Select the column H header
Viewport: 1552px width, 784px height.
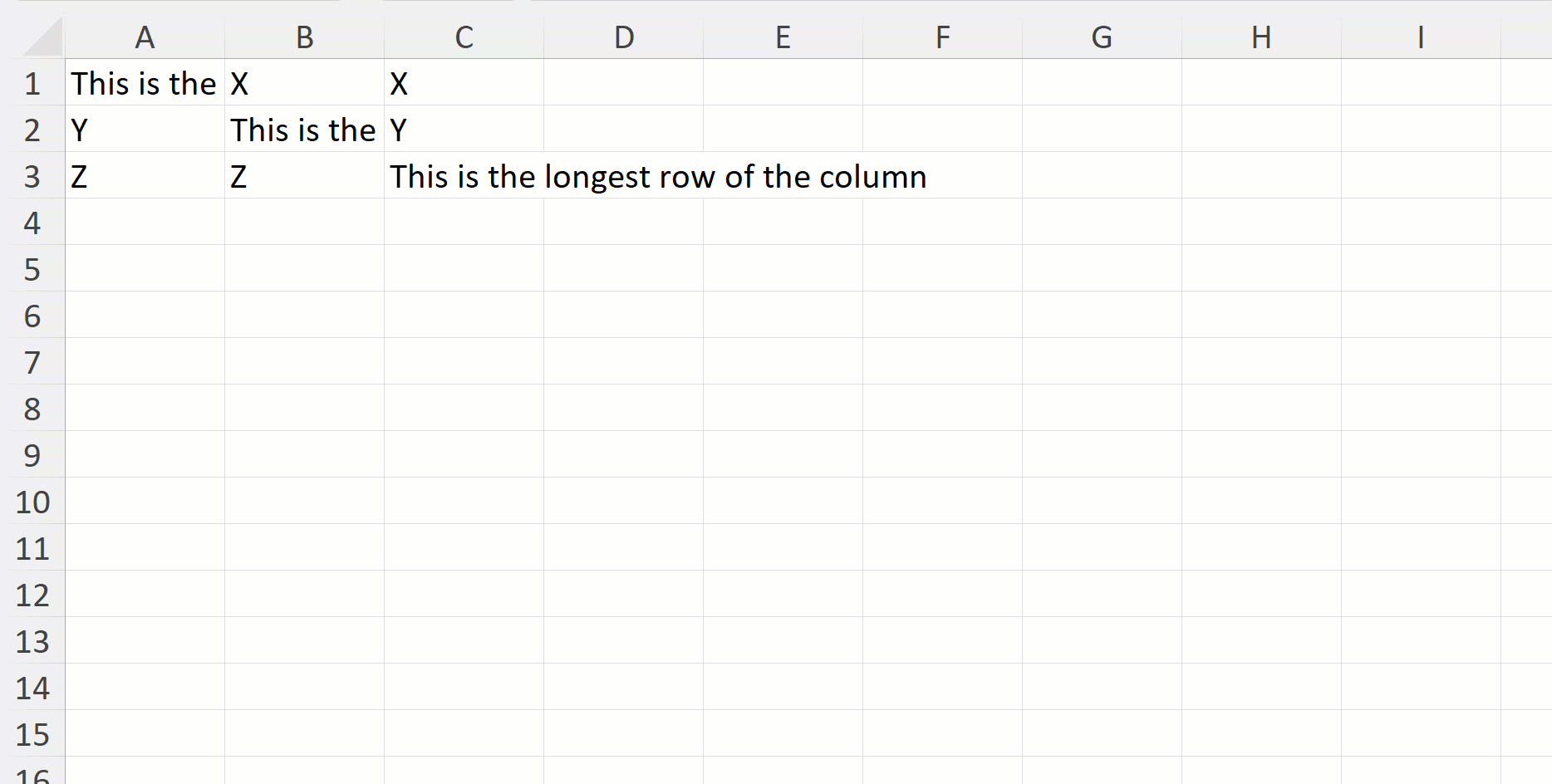click(1261, 37)
